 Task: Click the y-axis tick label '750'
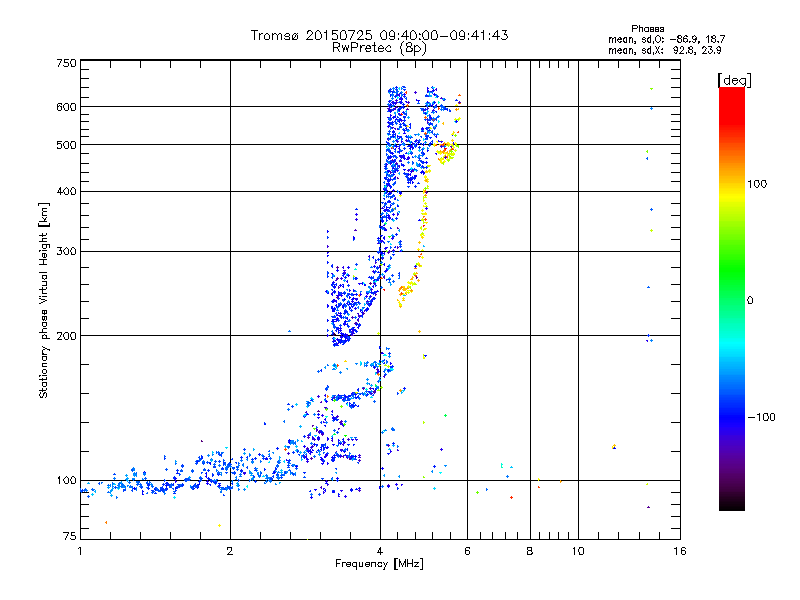tap(66, 63)
